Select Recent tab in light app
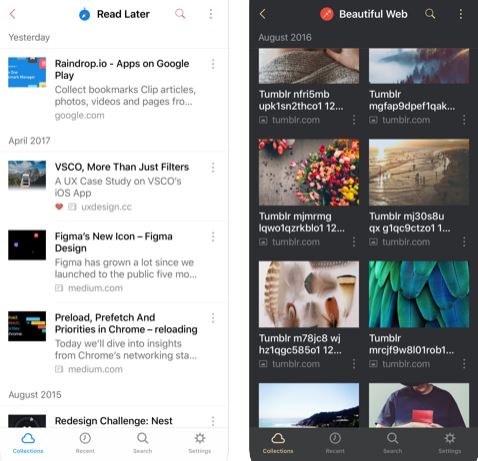This screenshot has height=461, width=478. (85, 443)
